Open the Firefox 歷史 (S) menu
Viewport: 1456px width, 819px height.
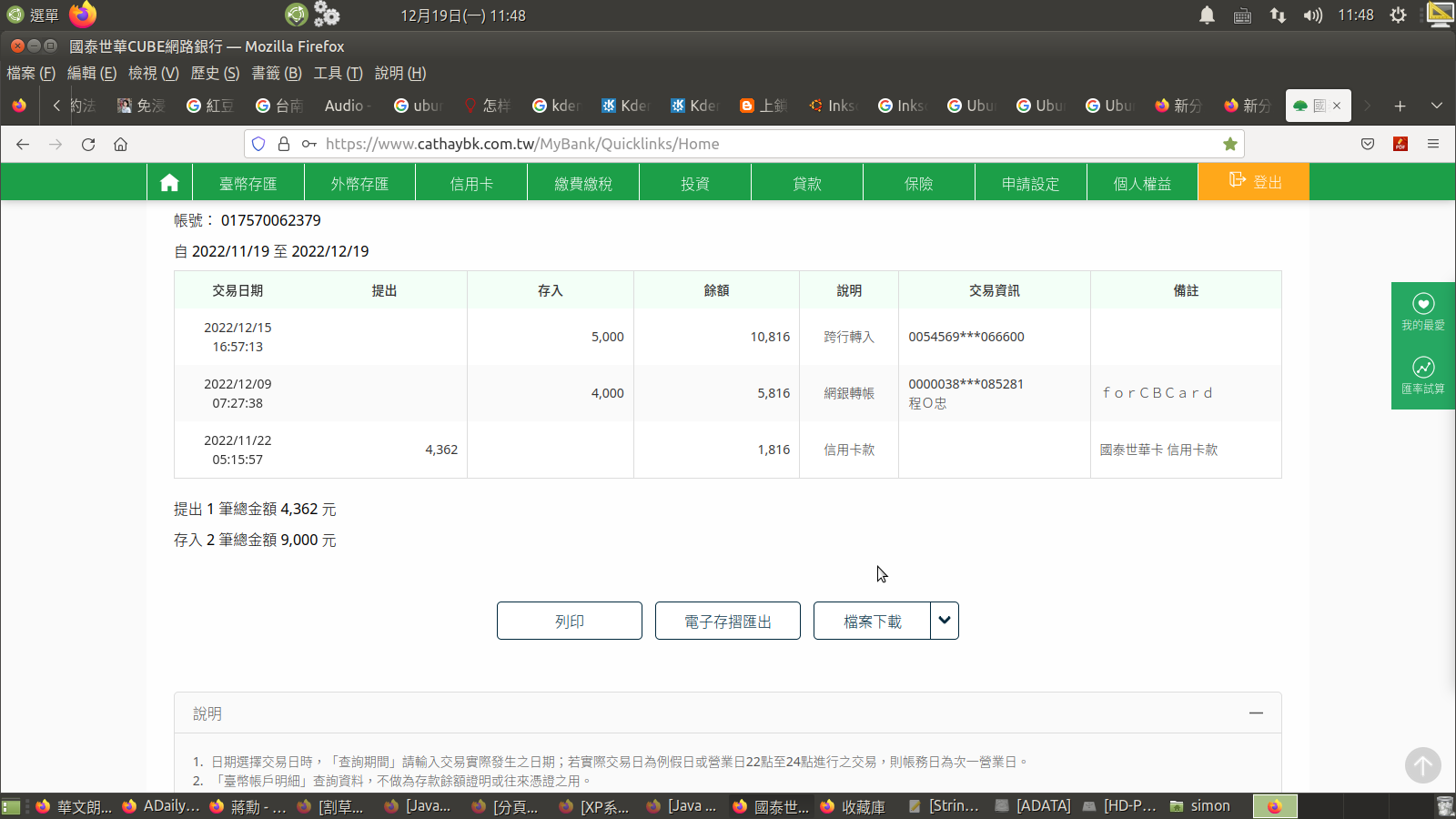(215, 73)
